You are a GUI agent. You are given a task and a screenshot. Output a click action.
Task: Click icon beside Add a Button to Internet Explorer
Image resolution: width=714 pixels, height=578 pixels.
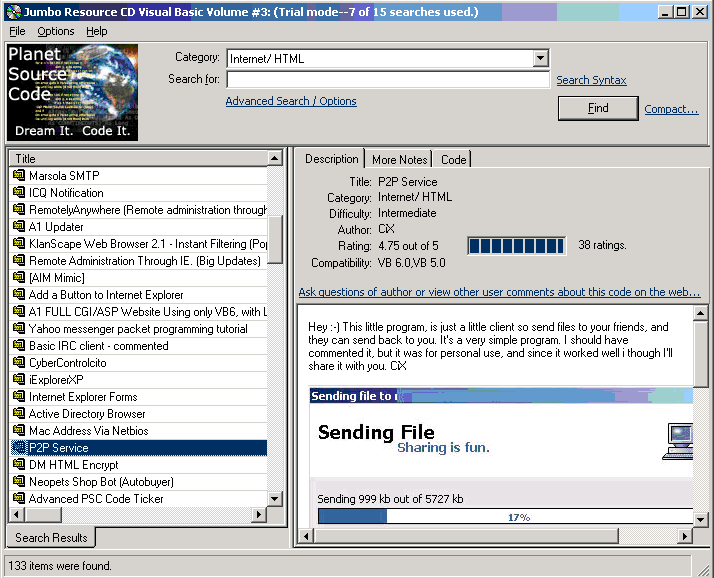coord(19,294)
